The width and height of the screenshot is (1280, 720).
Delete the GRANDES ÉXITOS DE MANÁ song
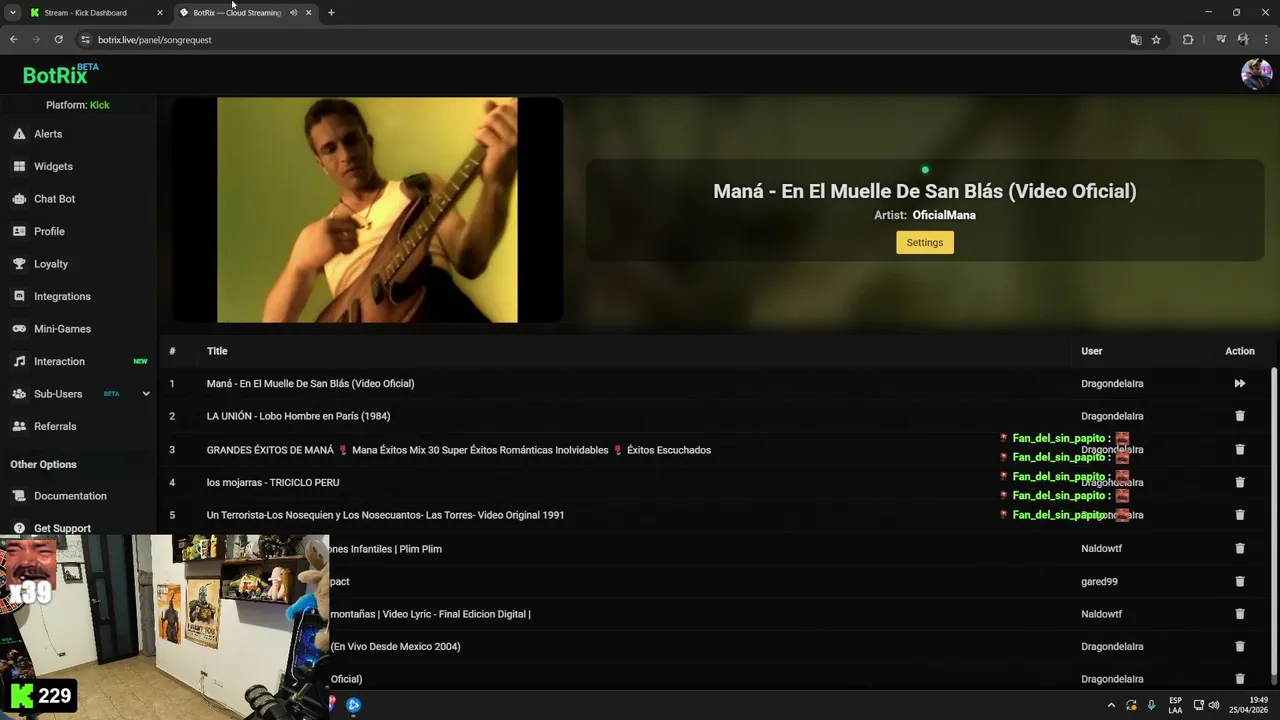[x=1239, y=450]
